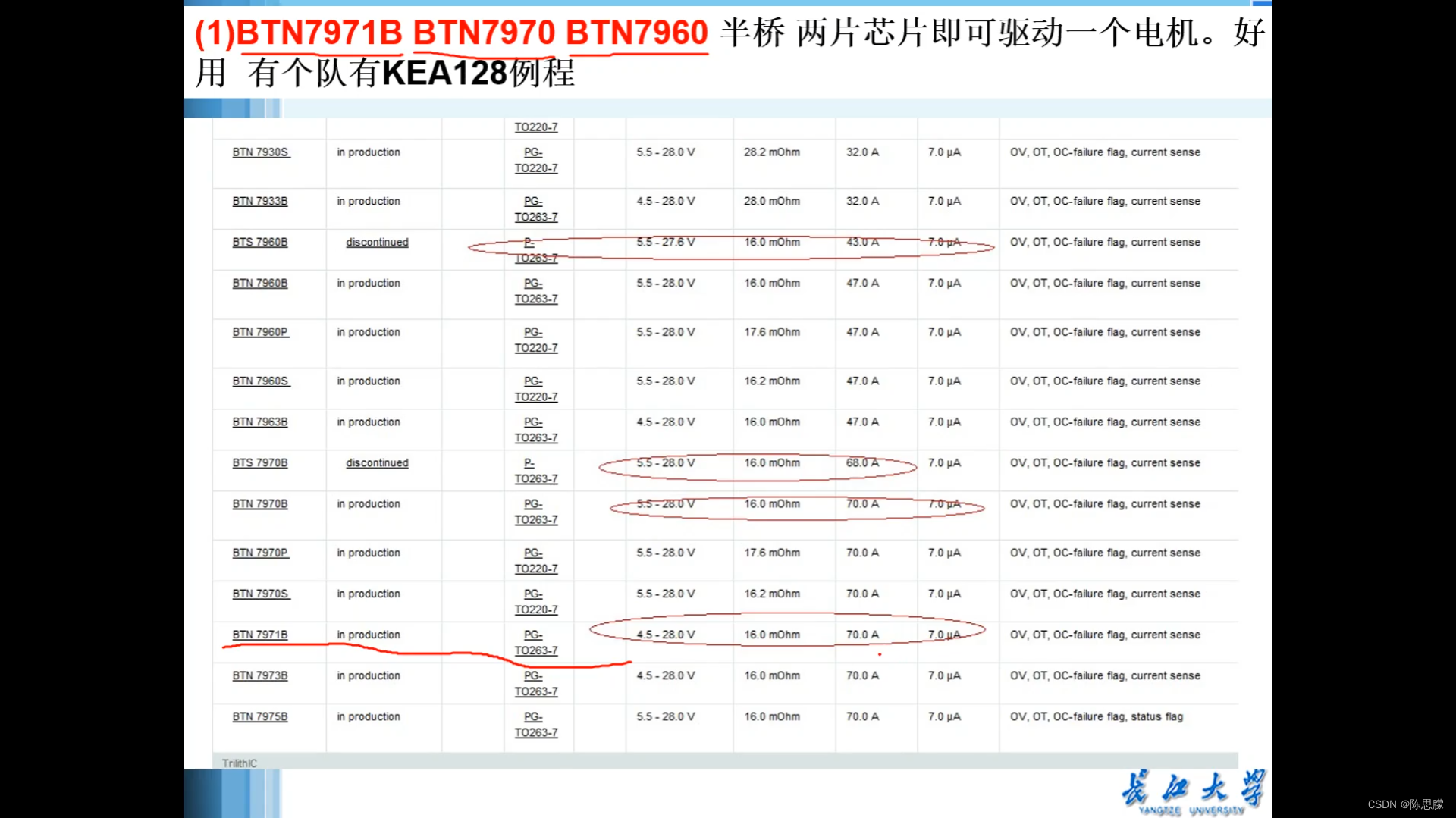Select '7.0 µA' in BTN 7960P row
This screenshot has width=1456, height=818.
[x=944, y=332]
